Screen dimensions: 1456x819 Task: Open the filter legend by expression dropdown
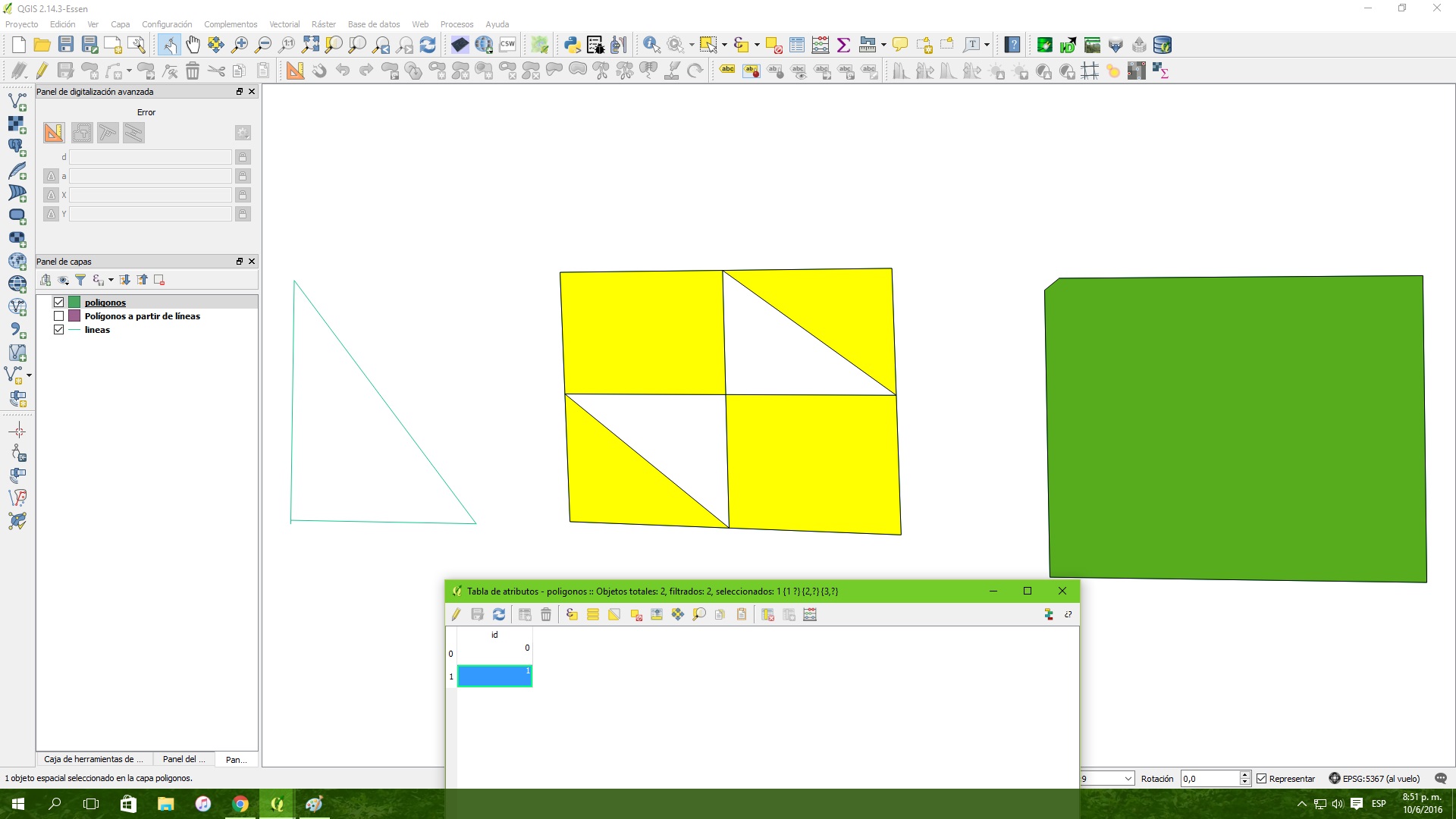[111, 281]
